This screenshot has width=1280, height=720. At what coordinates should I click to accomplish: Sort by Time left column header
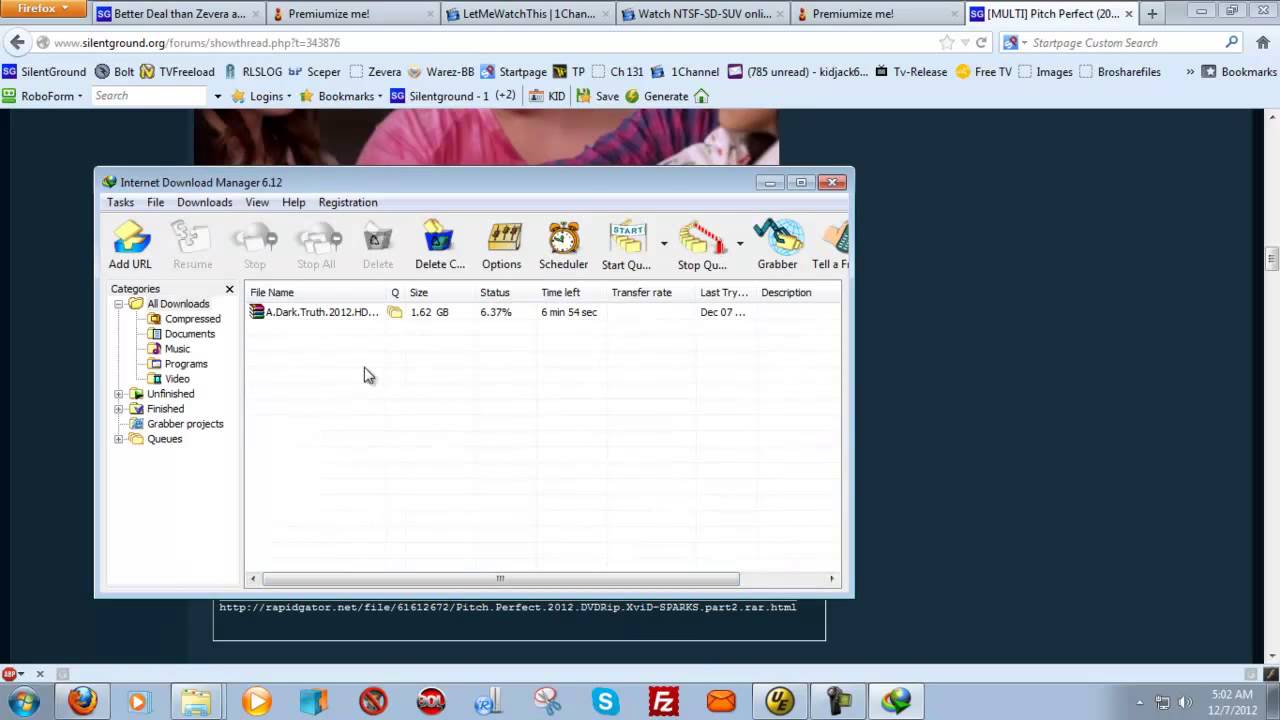(571, 293)
